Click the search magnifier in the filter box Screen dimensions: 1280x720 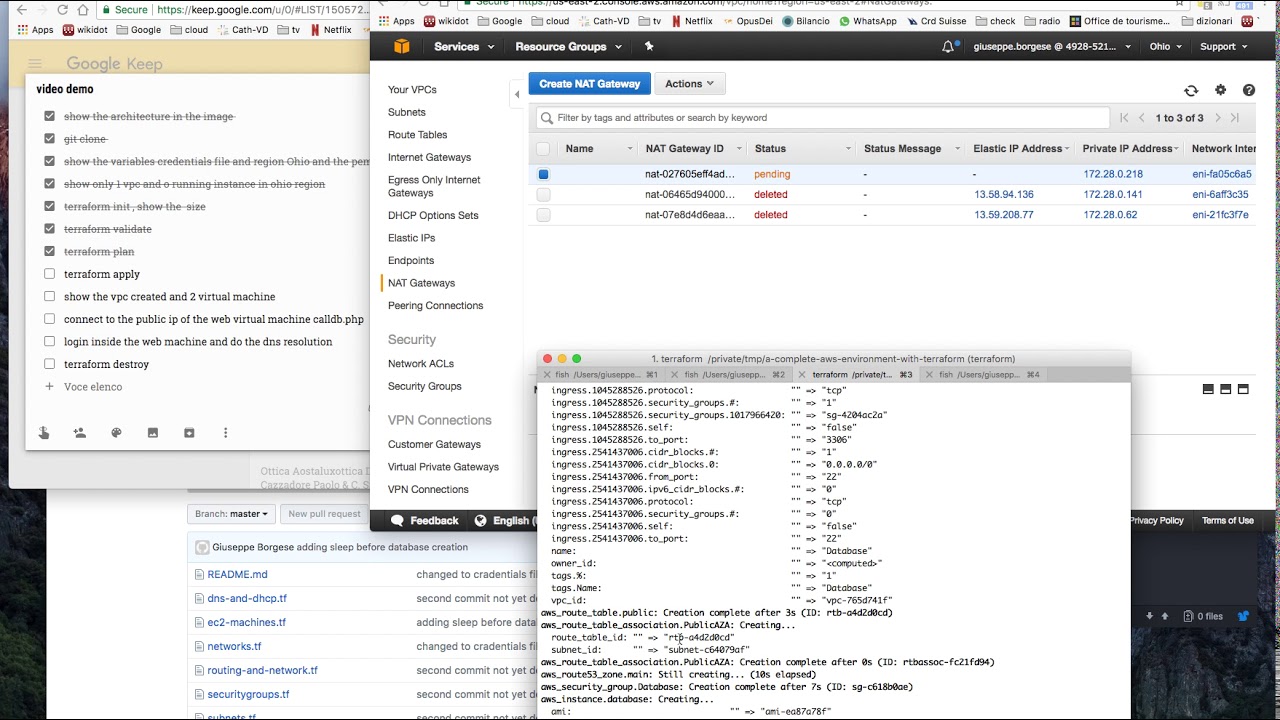[547, 118]
